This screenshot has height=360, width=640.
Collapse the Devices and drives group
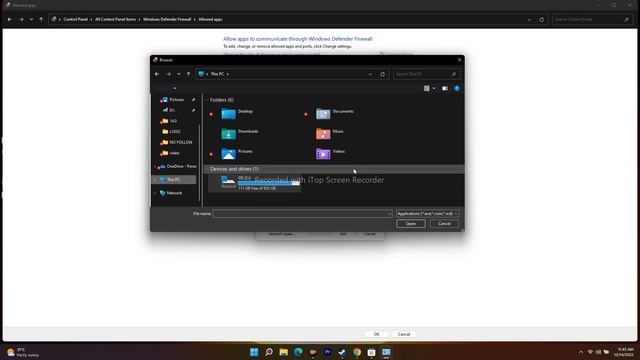207,169
